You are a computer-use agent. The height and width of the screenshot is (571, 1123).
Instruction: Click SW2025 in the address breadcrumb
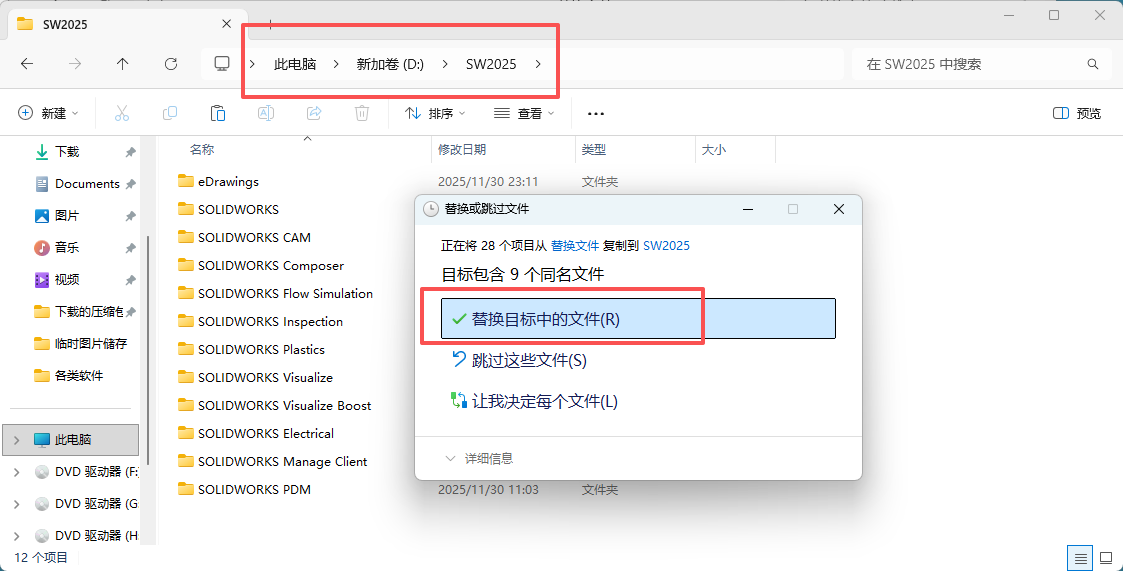click(x=491, y=64)
